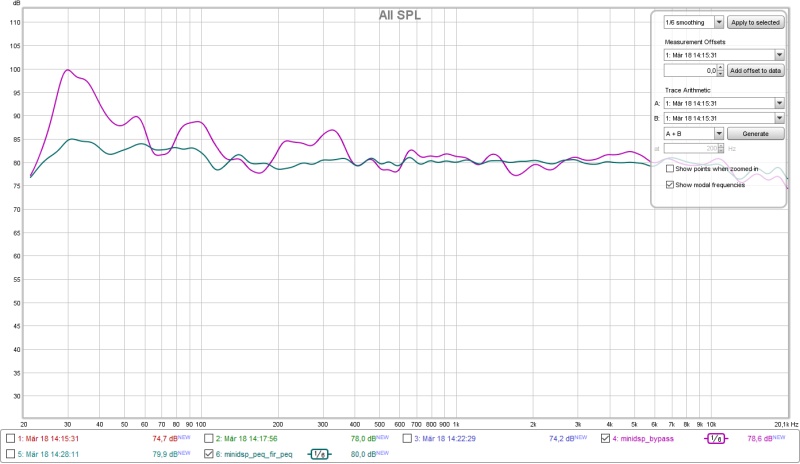The image size is (800, 464).
Task: Click the NEW marker beside 78,6 dB
Action: pos(789,438)
